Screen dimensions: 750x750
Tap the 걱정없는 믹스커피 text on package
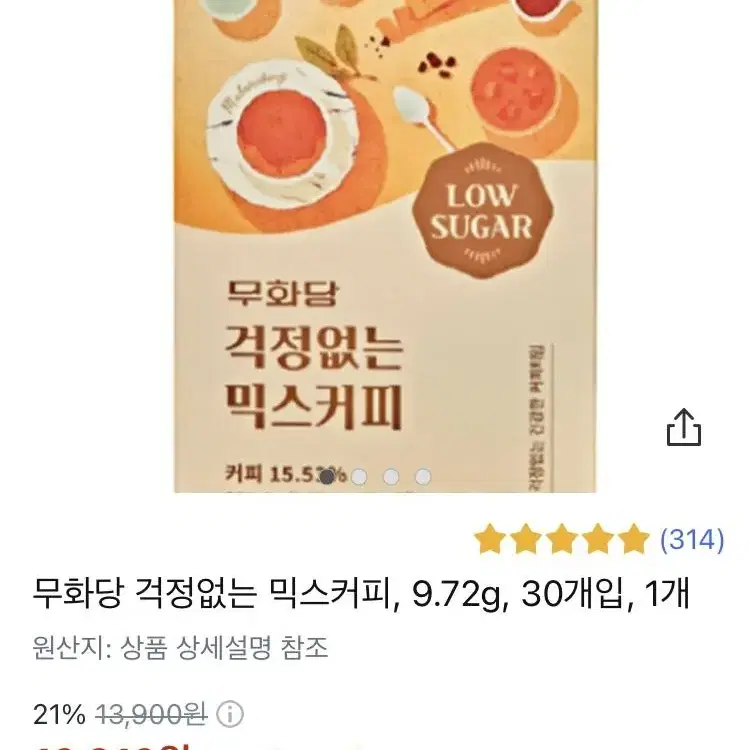tap(314, 377)
